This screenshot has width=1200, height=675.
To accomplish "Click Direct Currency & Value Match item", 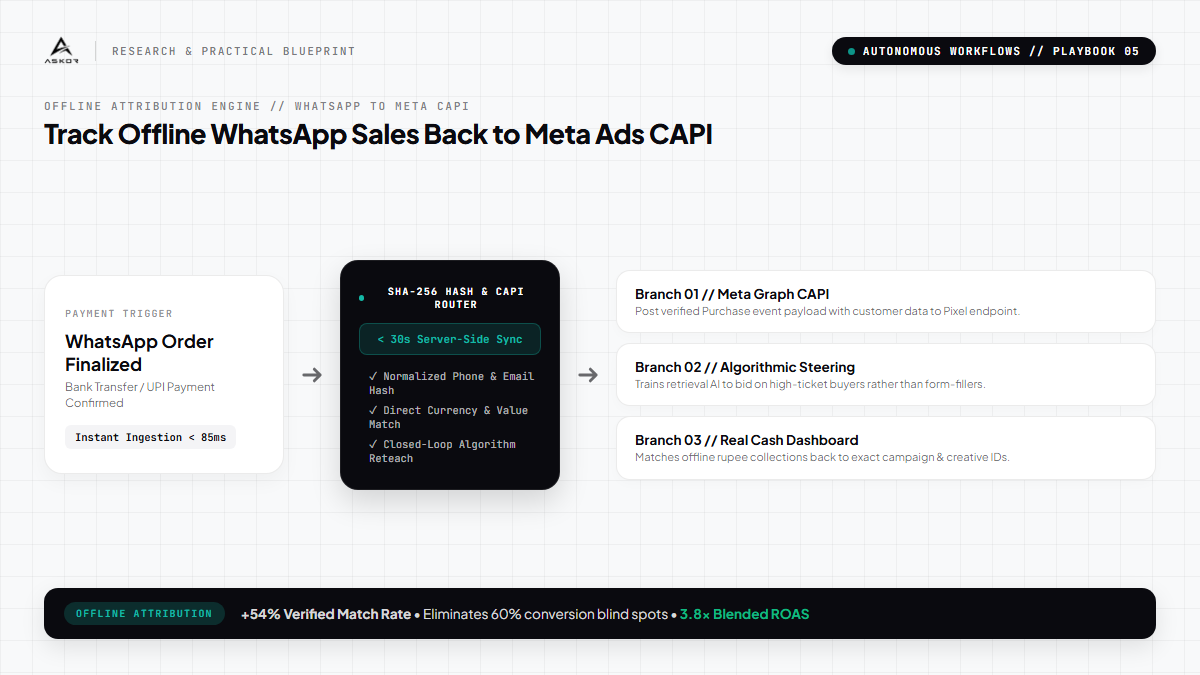I will (x=448, y=417).
